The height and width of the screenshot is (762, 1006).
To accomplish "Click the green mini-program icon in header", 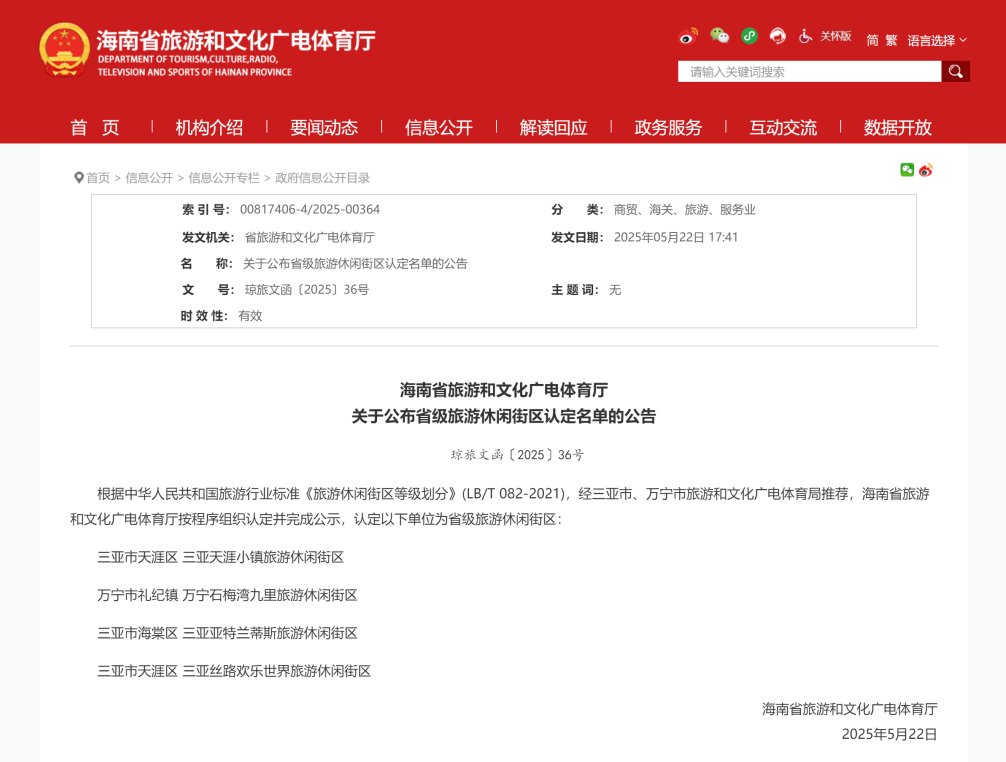I will click(x=749, y=36).
